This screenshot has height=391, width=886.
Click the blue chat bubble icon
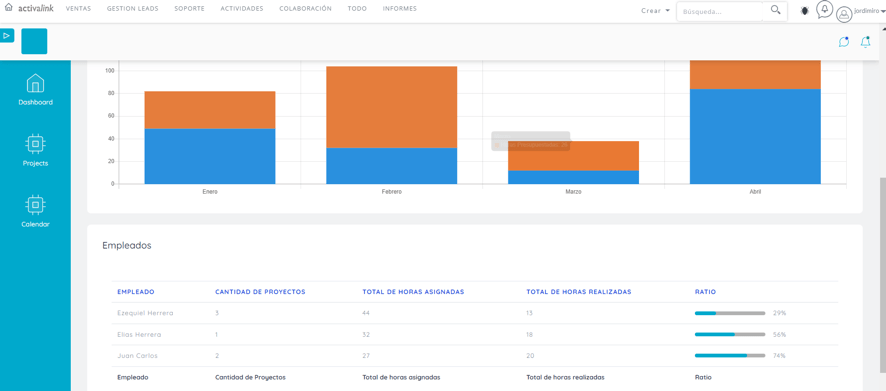tap(844, 42)
